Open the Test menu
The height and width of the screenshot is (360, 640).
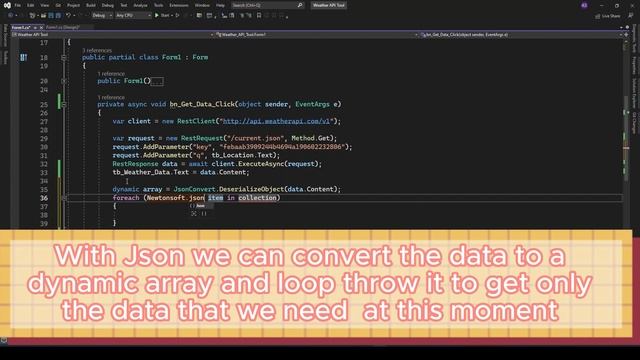pyautogui.click(x=124, y=5)
